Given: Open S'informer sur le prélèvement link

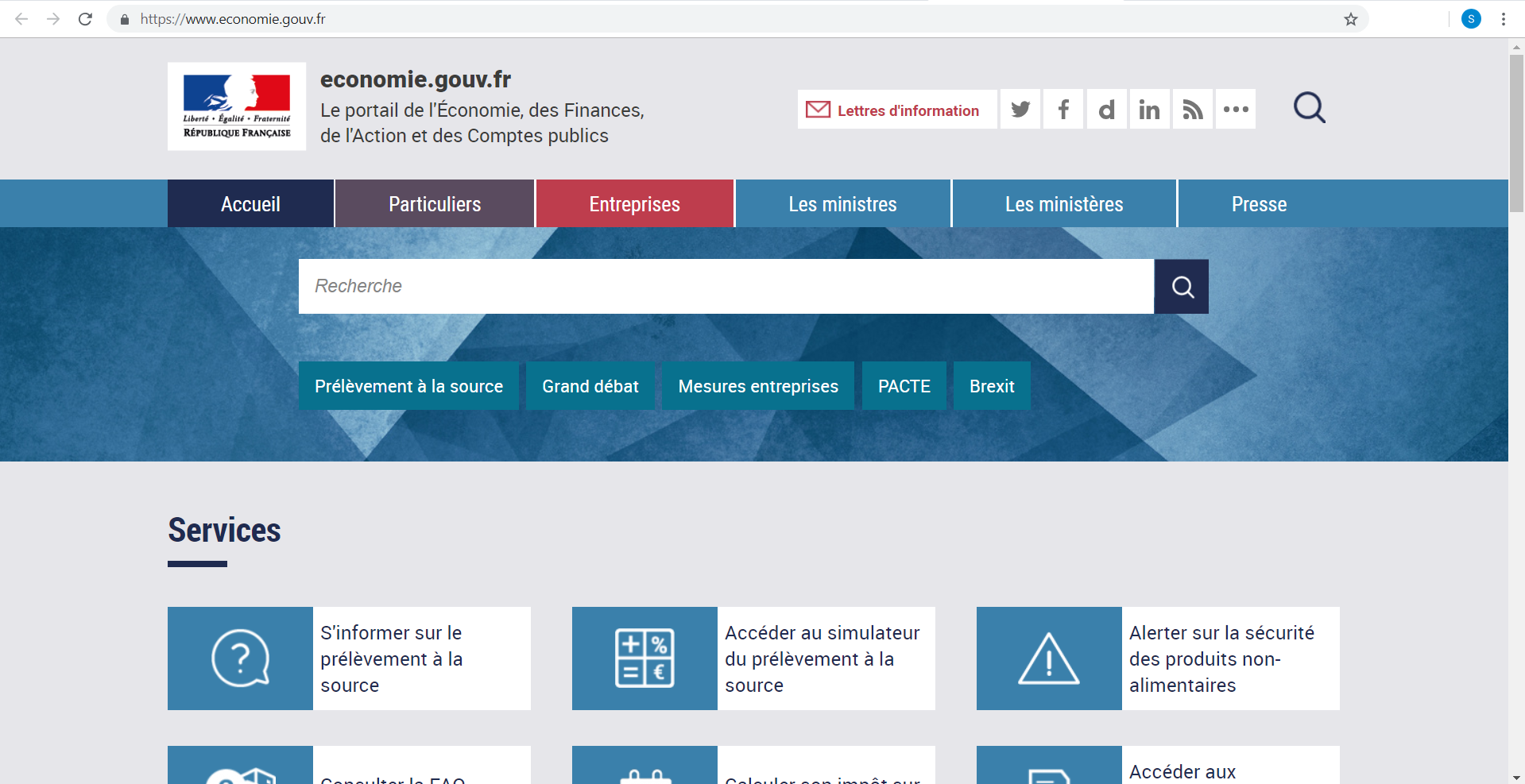Looking at the screenshot, I should pyautogui.click(x=392, y=658).
